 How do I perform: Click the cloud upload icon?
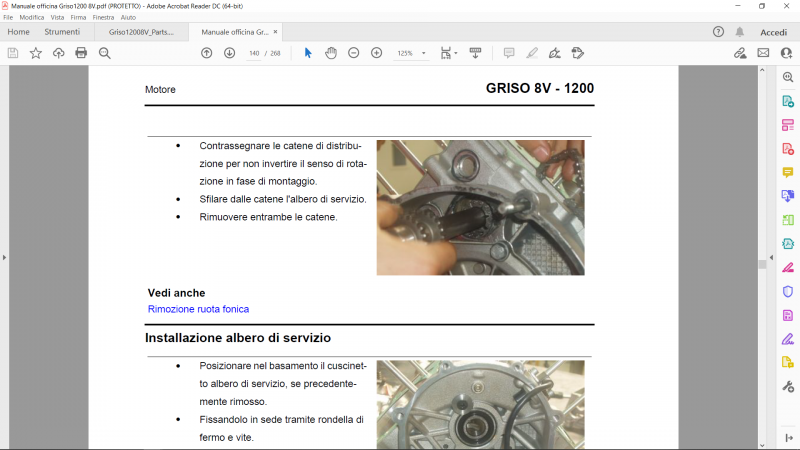coord(59,53)
